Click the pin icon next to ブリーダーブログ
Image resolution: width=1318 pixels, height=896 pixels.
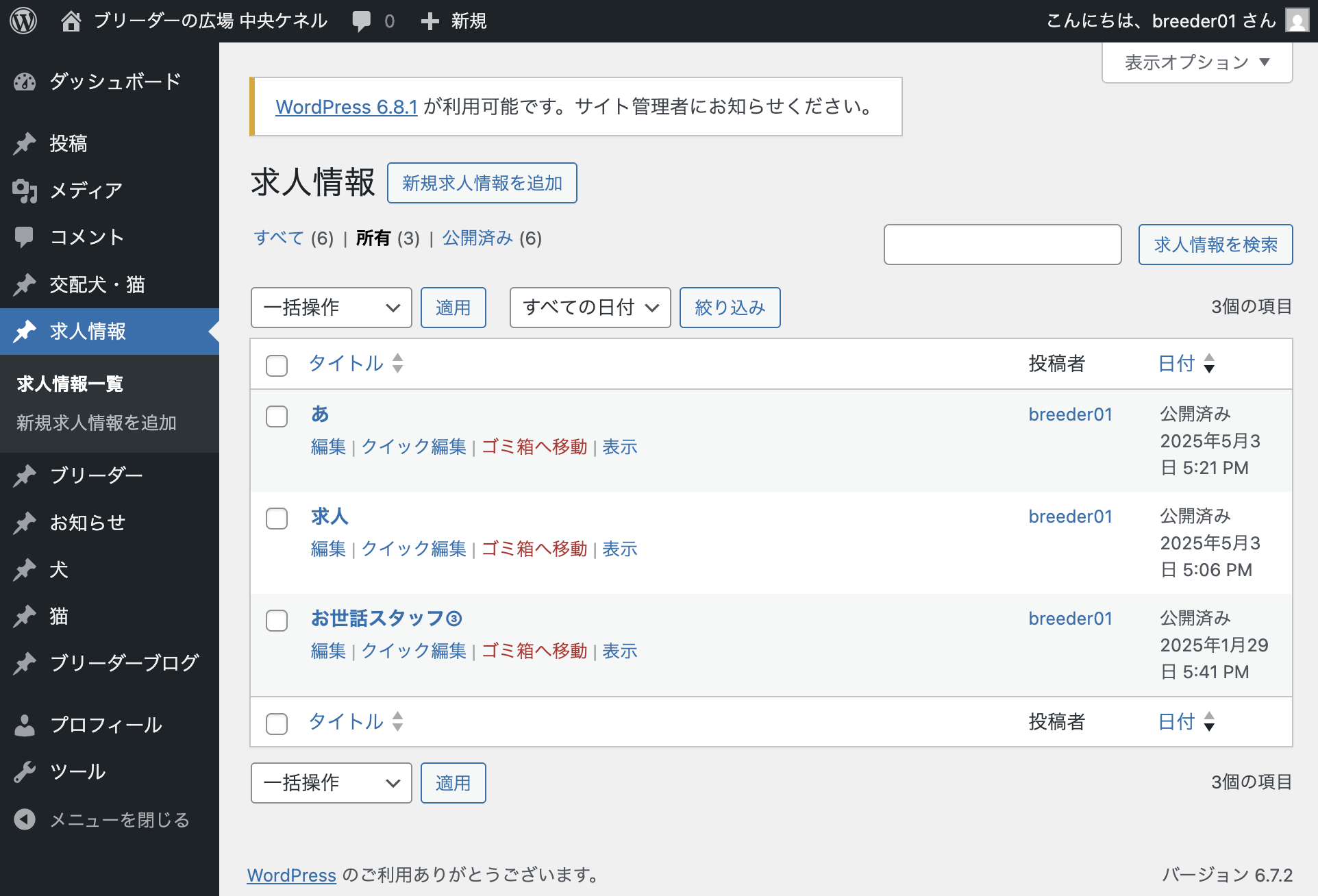[25, 663]
